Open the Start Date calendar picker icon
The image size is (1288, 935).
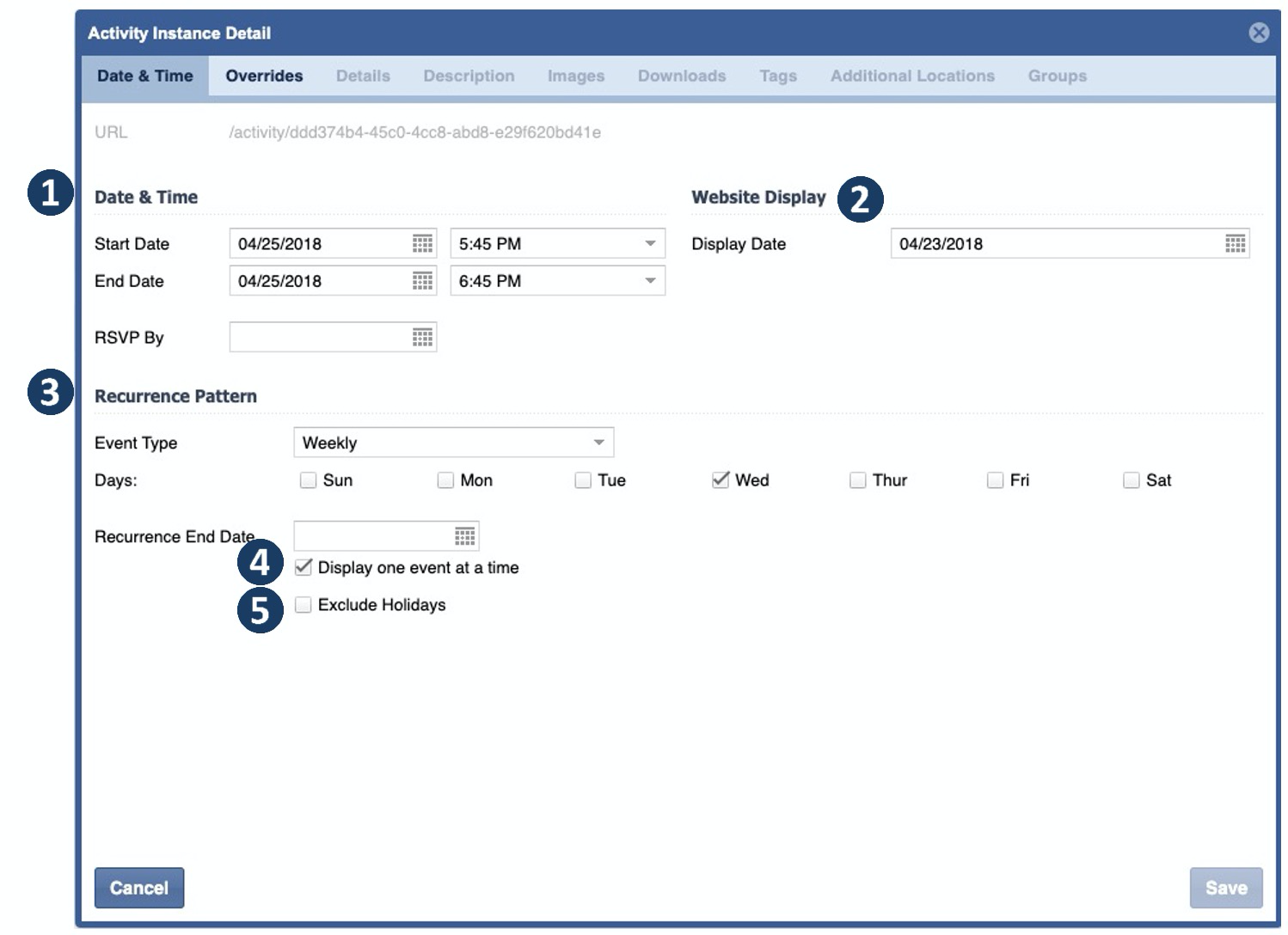tap(422, 244)
